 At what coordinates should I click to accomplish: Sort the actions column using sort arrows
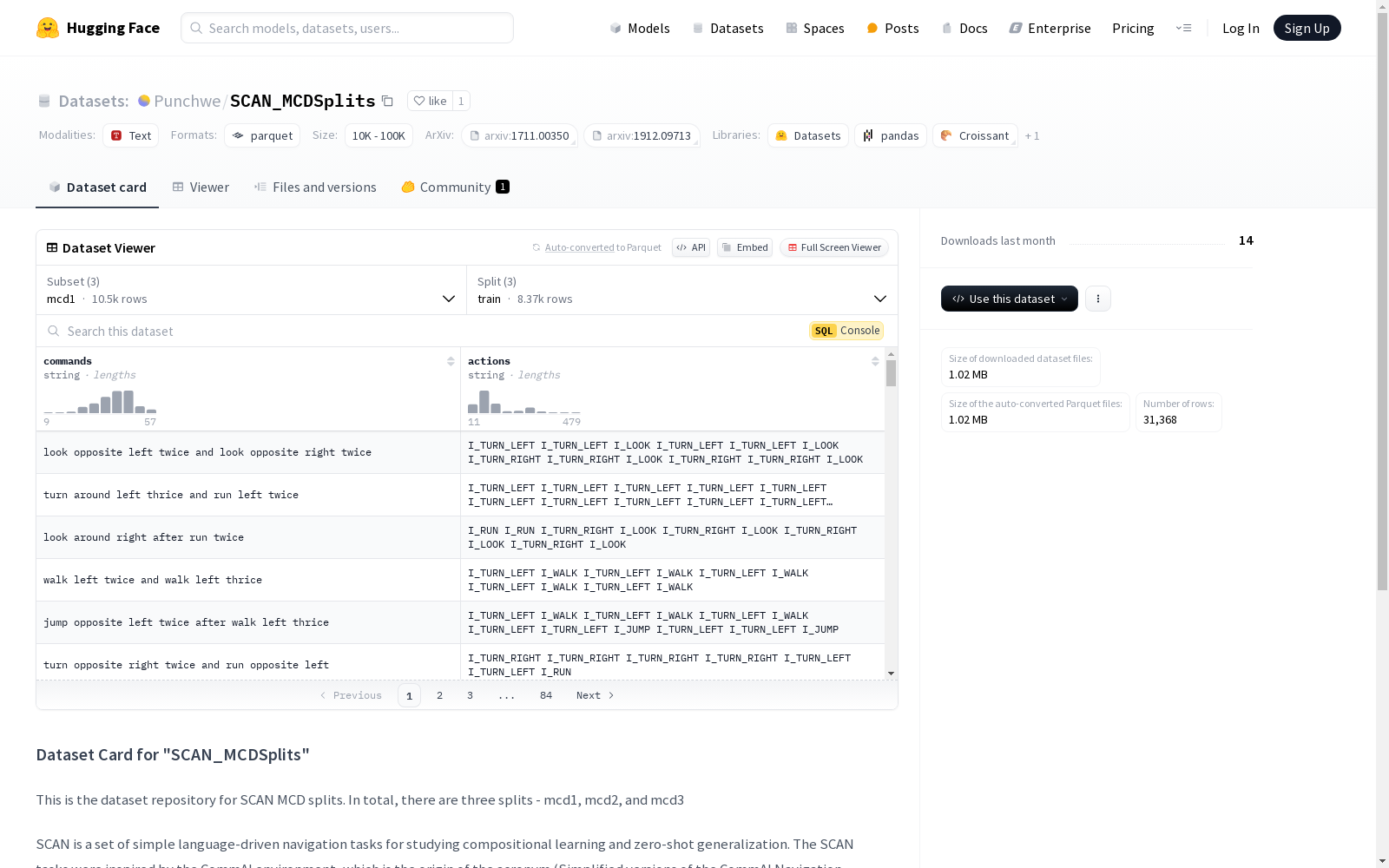point(875,361)
